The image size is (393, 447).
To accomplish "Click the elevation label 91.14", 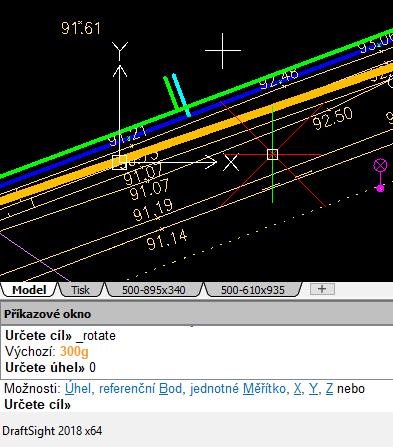I will pos(167,240).
